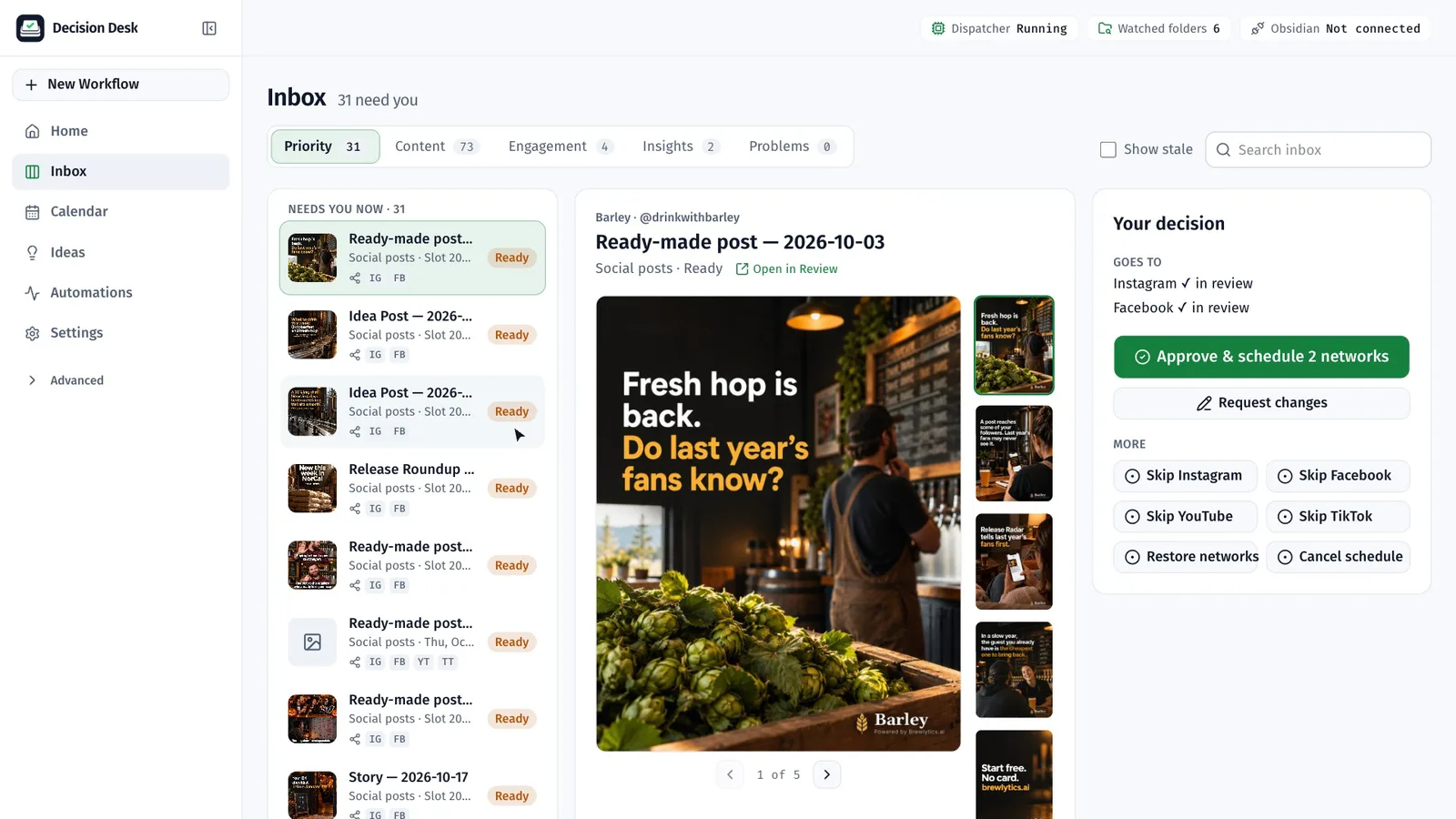Go to previous image with left chevron

(x=730, y=774)
